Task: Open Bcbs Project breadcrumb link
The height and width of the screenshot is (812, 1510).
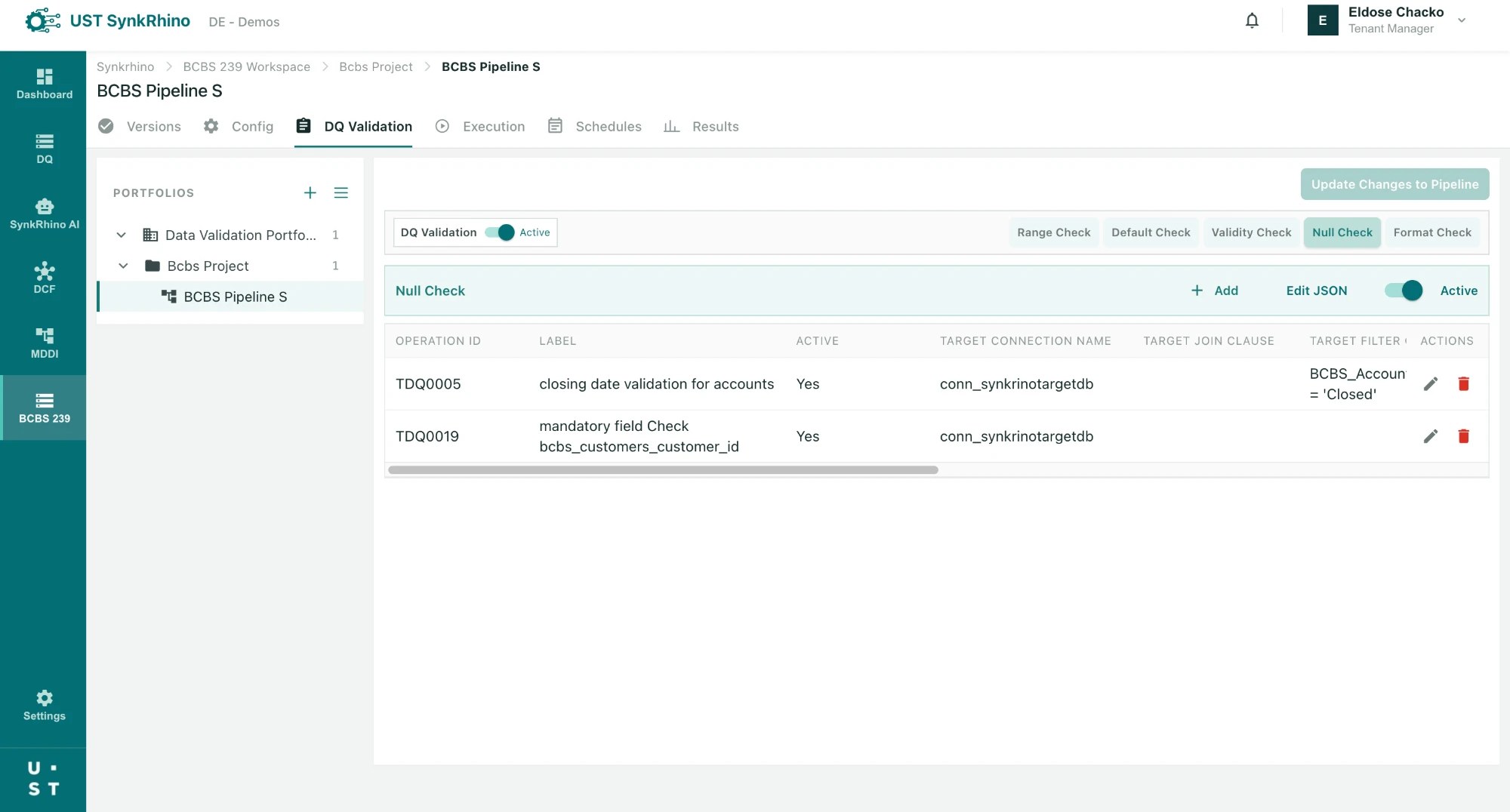Action: 375,66
